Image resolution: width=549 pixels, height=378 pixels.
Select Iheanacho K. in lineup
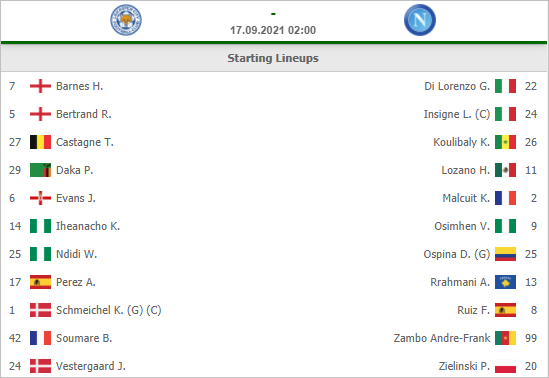(x=88, y=226)
